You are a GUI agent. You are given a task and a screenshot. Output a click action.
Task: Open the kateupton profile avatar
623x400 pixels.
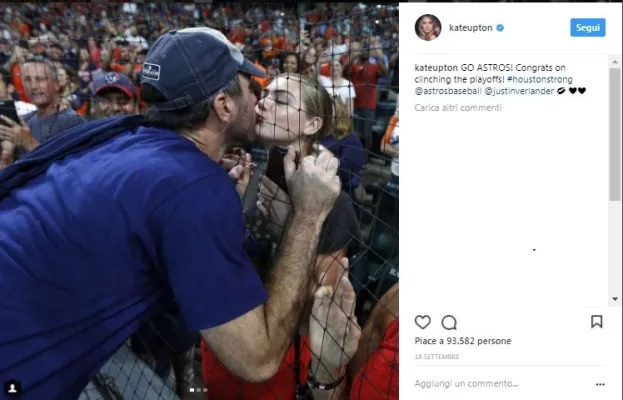[x=428, y=27]
